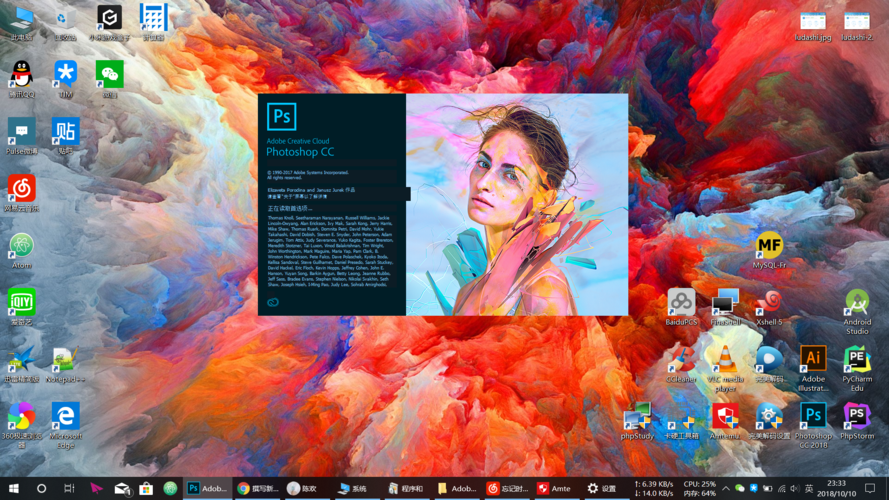Switch to the Adob... folder taskbar window
889x500 pixels.
(457, 488)
